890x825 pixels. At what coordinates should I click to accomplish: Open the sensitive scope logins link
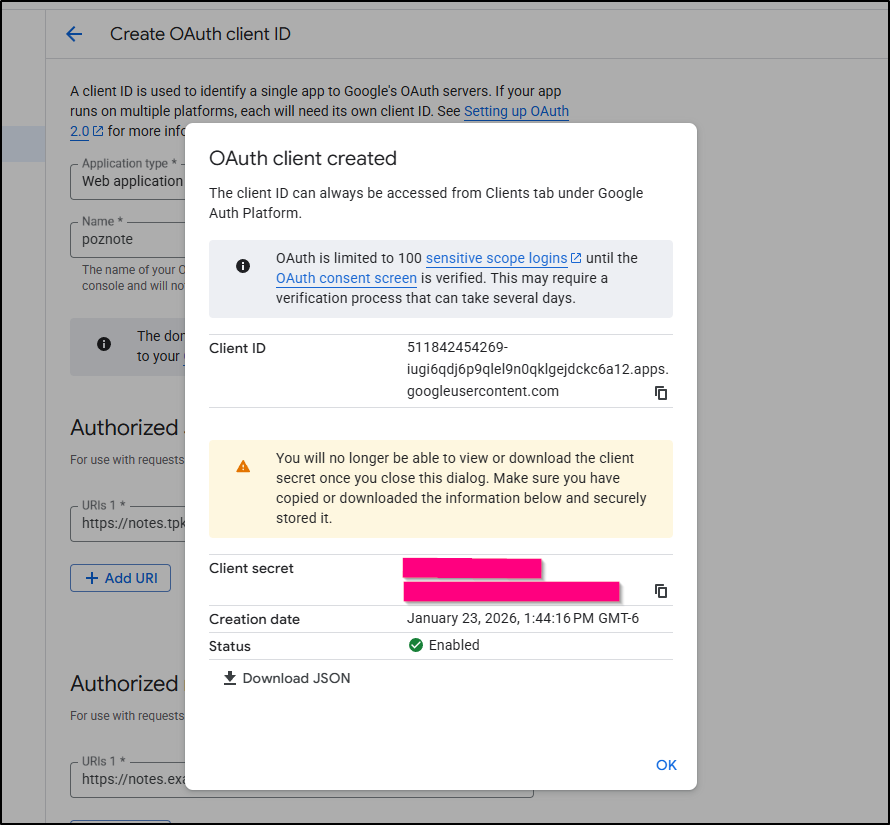(496, 258)
